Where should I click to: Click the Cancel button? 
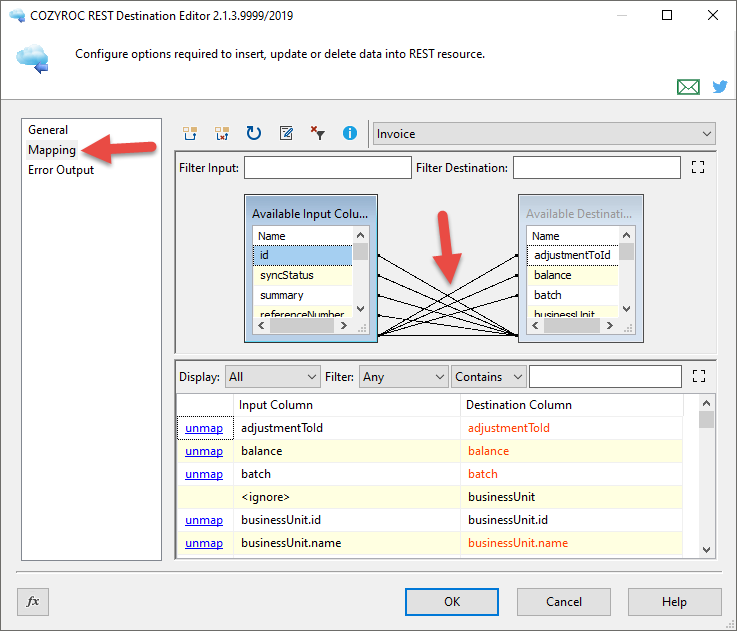point(564,602)
